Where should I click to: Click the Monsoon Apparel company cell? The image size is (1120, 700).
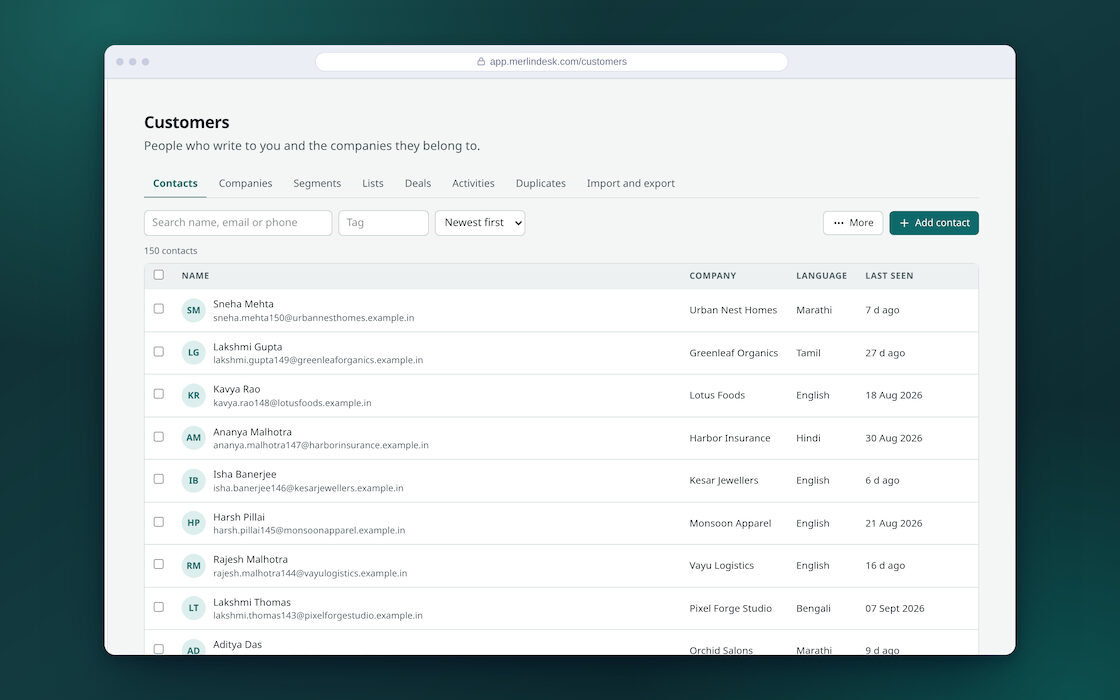(x=730, y=523)
